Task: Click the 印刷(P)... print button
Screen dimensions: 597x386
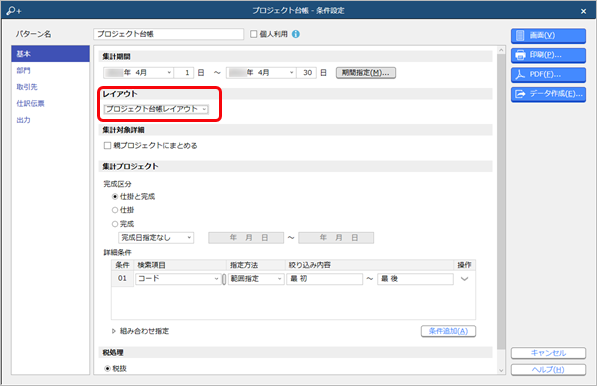Action: coord(548,55)
